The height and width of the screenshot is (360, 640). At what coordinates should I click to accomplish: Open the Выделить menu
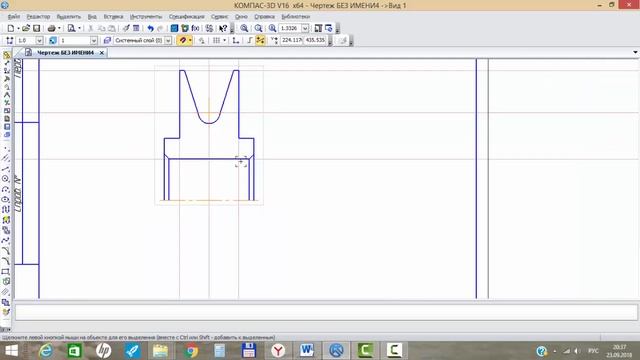click(69, 17)
